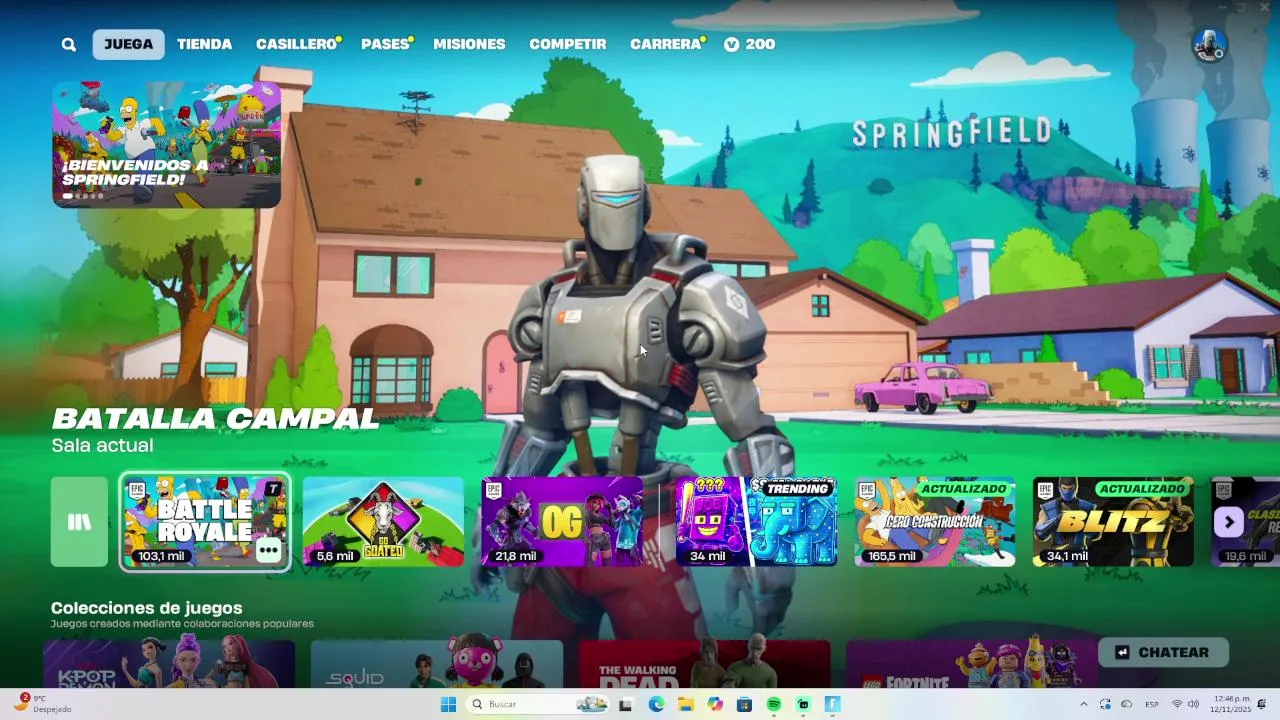Image resolution: width=1280 pixels, height=720 pixels.
Task: Open the volume tray icon
Action: 1193,704
